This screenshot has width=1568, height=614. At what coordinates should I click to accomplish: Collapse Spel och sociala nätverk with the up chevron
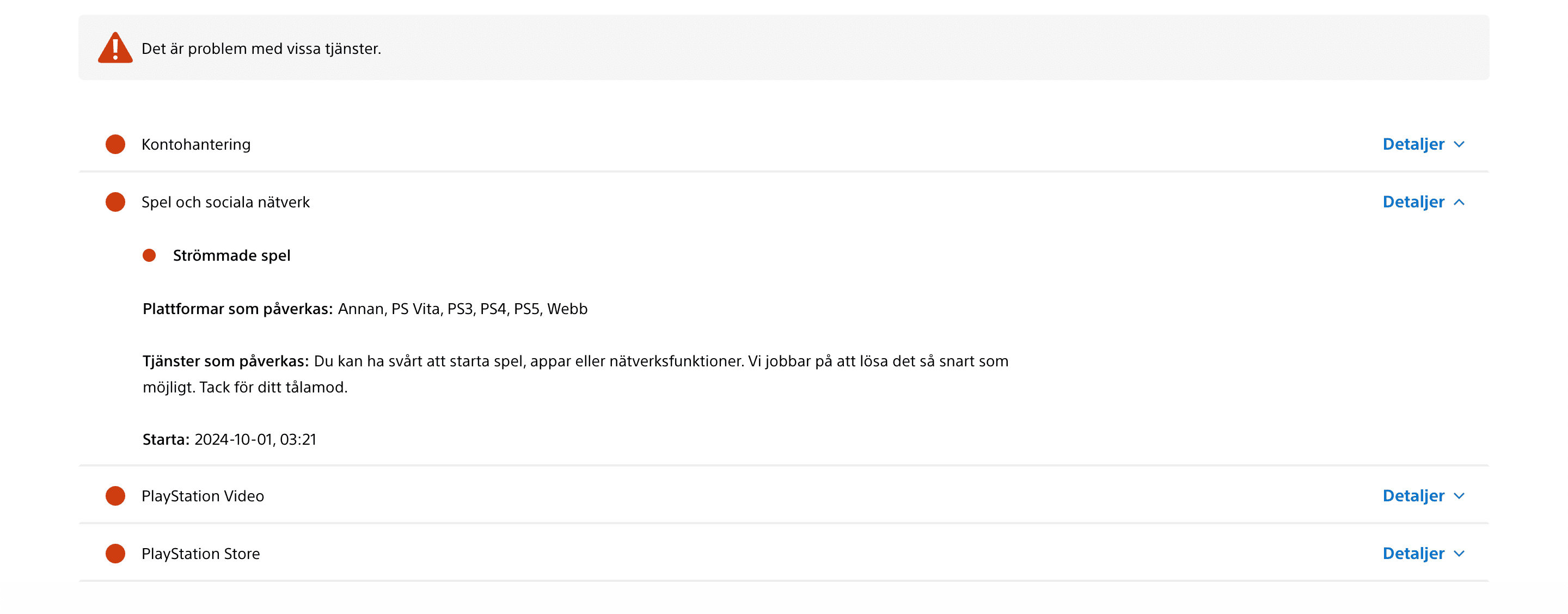pos(1459,202)
